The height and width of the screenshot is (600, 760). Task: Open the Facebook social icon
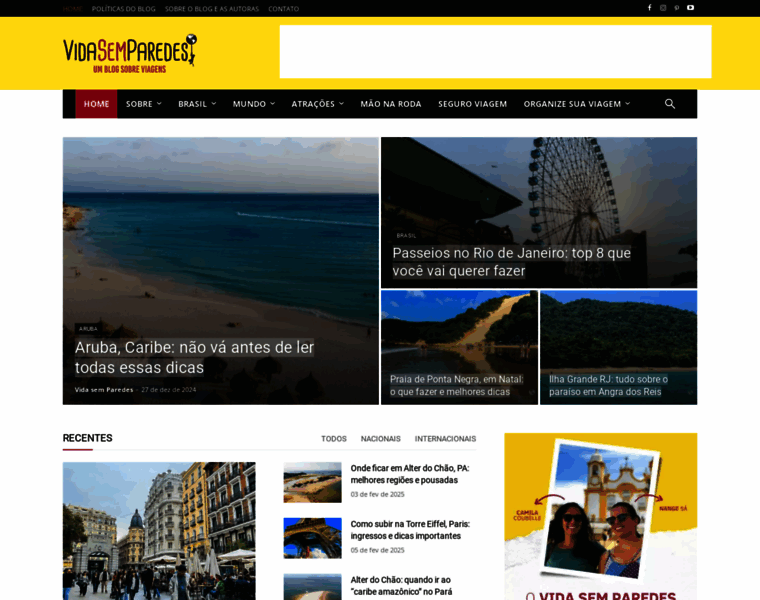[649, 8]
